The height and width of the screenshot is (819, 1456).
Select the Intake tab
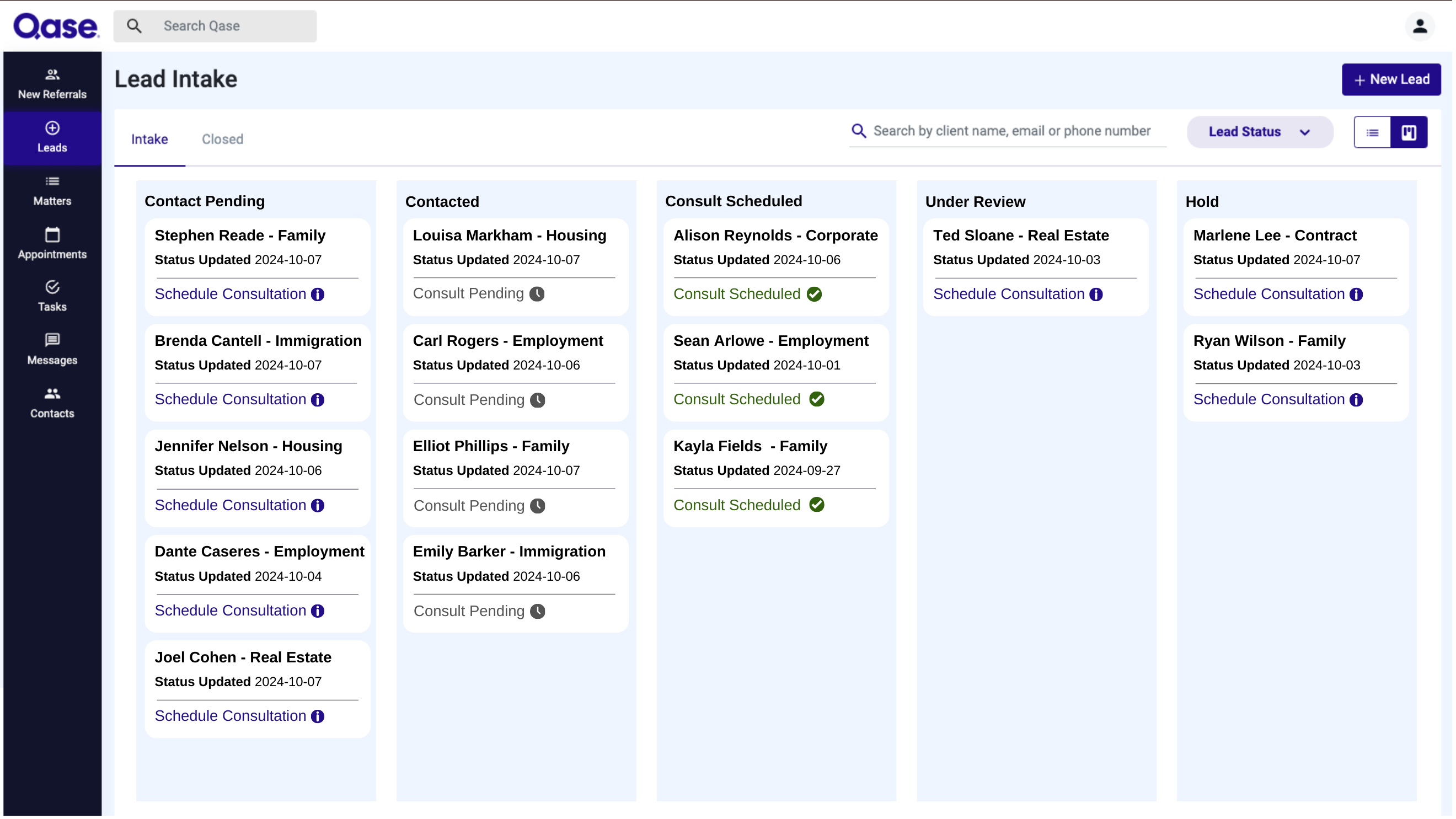(150, 140)
